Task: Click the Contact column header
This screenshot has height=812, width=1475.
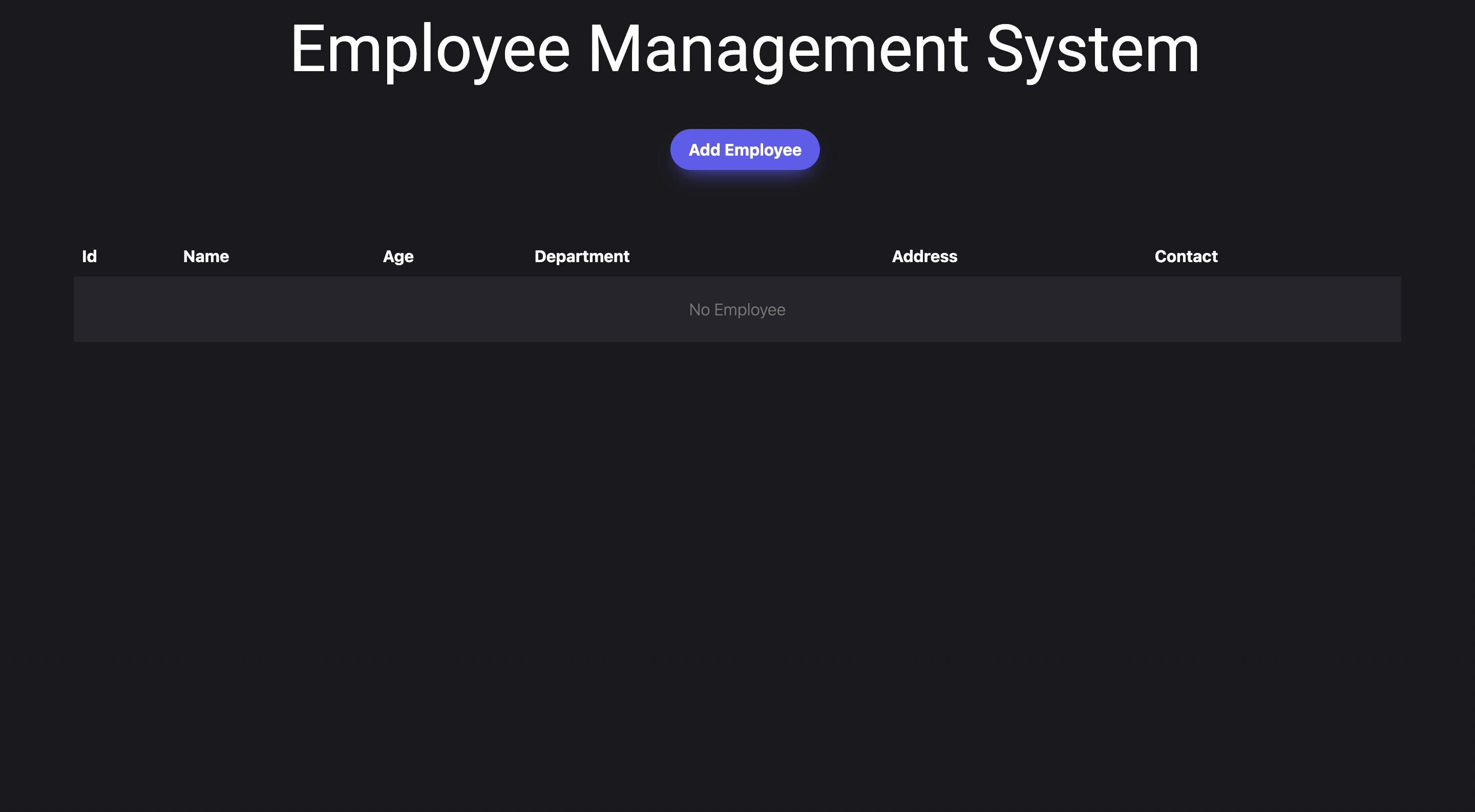Action: pyautogui.click(x=1186, y=257)
